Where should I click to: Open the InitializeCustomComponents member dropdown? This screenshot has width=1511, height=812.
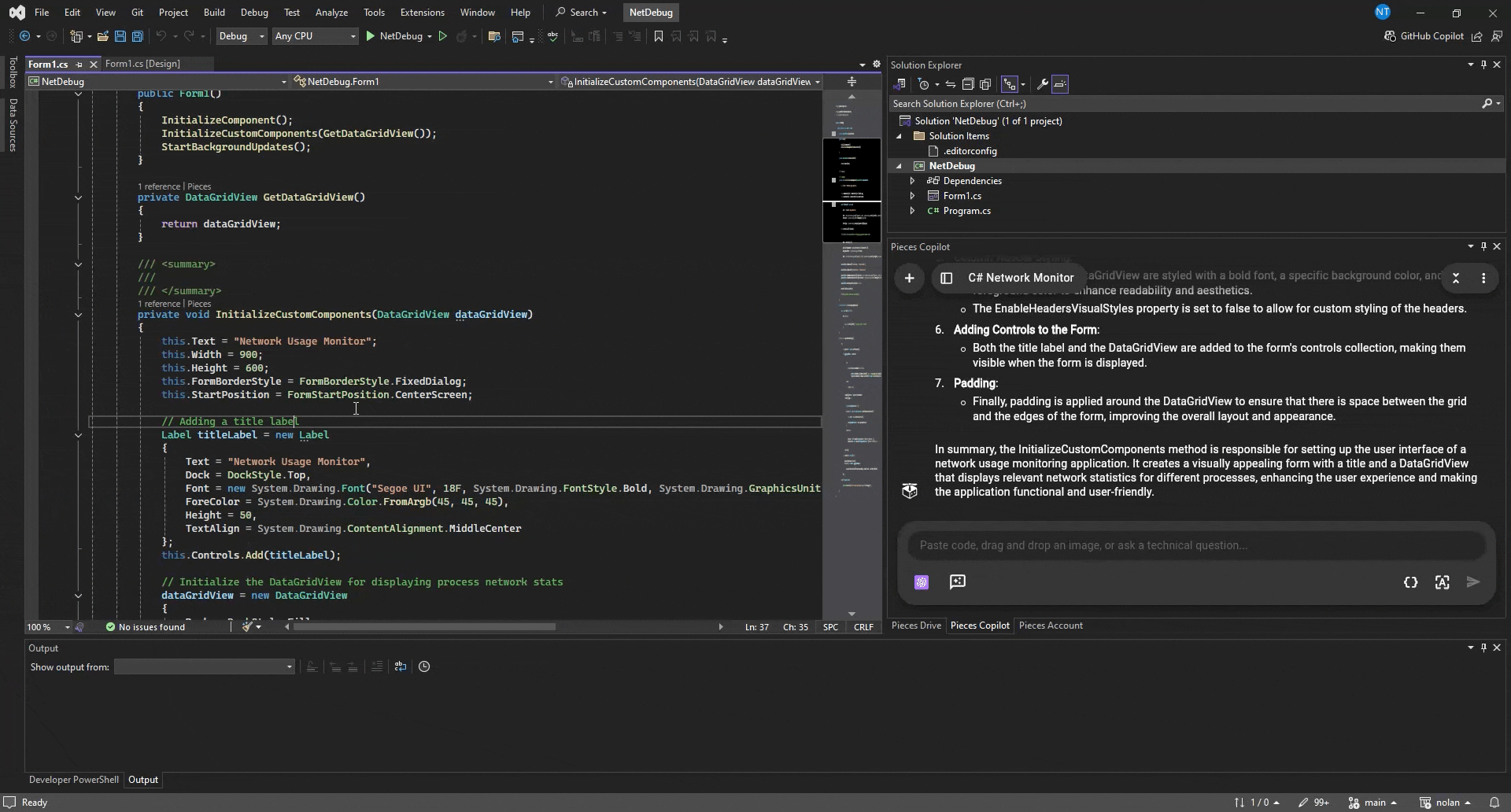pos(690,82)
